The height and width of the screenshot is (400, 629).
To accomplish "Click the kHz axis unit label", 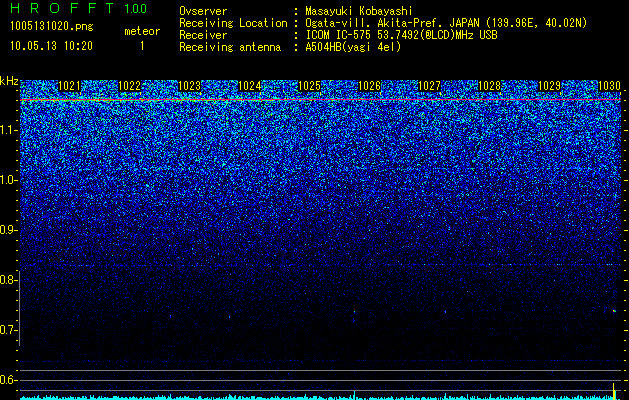I will click(x=9, y=81).
